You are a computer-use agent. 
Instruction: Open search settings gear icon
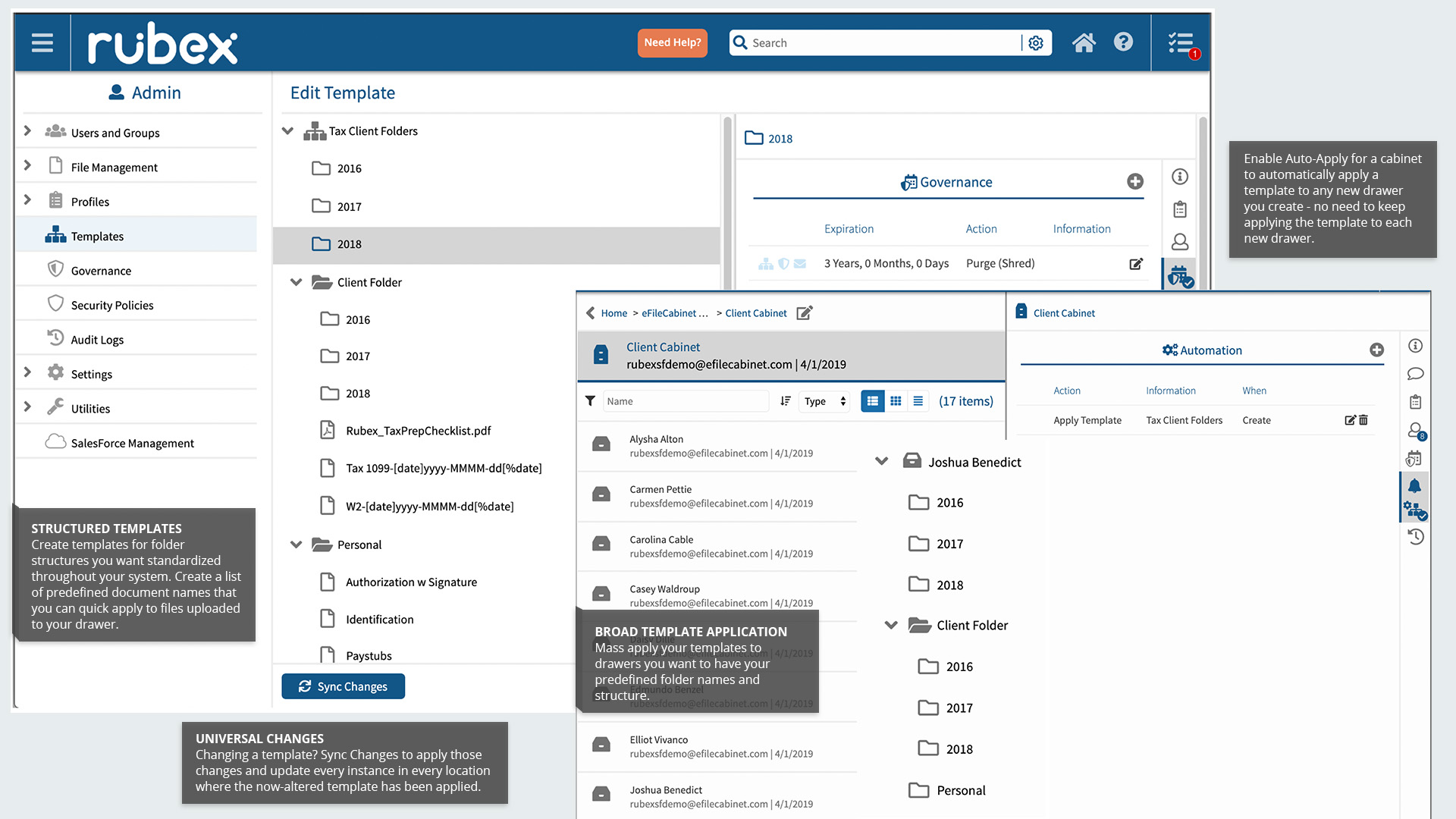click(1036, 43)
